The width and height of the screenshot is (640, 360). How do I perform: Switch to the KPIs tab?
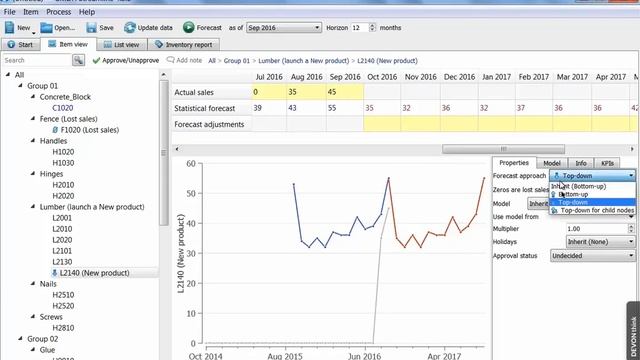(607, 163)
